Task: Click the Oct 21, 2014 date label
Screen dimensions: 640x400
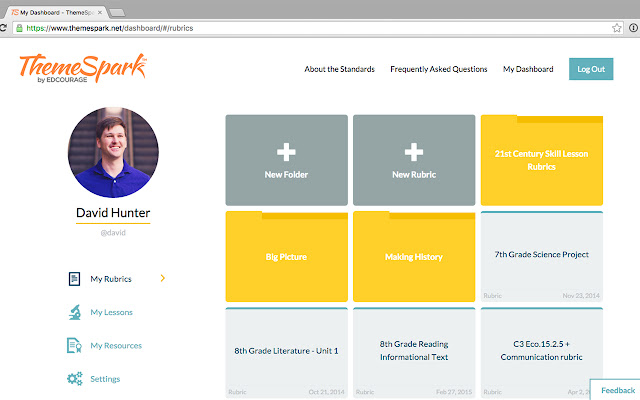Action: 326,392
